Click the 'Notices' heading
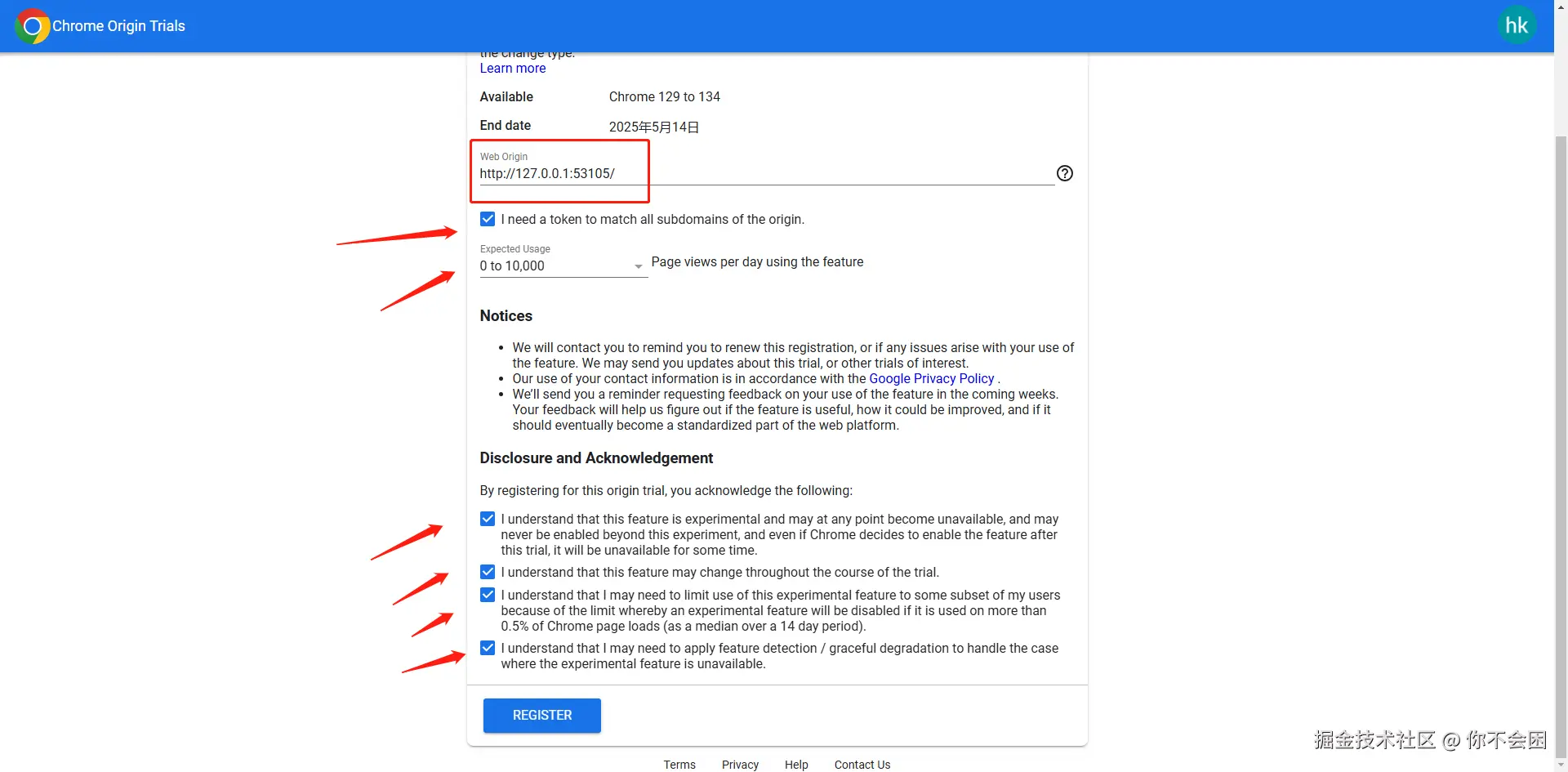This screenshot has width=1568, height=772. tap(506, 316)
